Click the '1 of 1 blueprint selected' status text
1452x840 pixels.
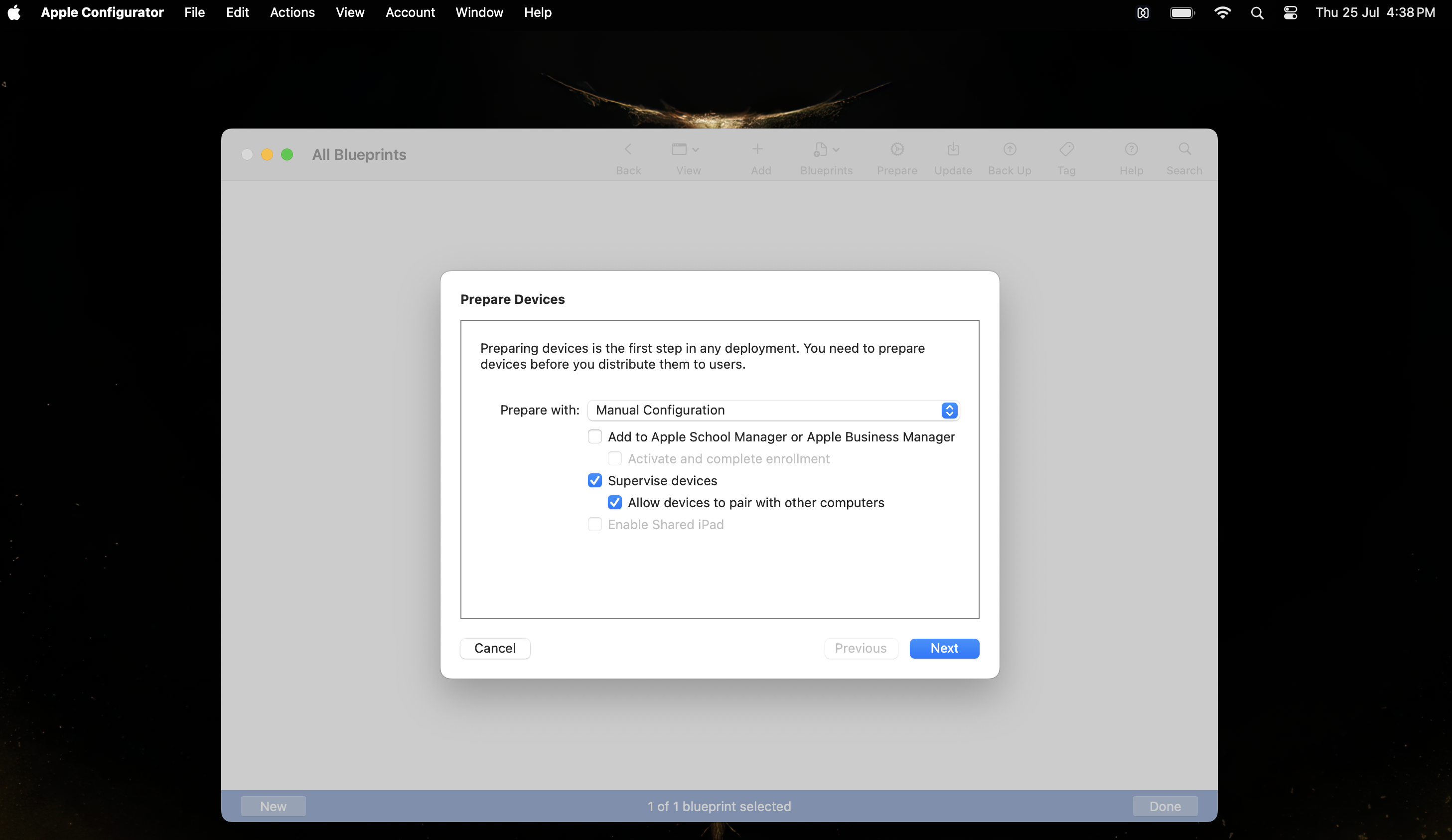click(719, 806)
